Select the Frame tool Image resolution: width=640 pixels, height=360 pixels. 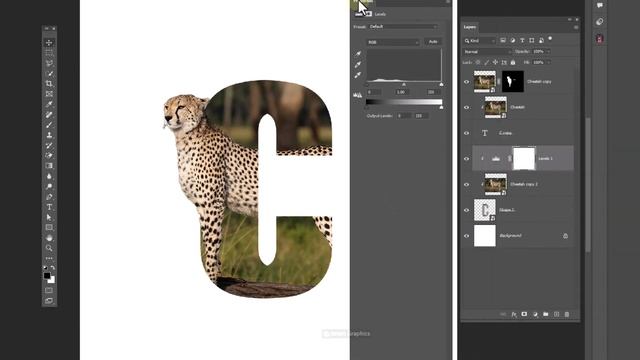pyautogui.click(x=49, y=94)
